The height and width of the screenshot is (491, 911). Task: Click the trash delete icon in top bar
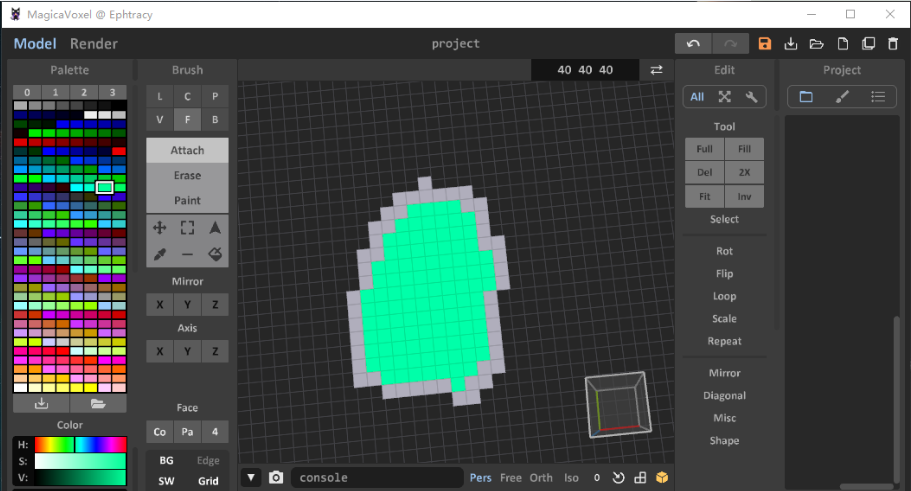(893, 44)
